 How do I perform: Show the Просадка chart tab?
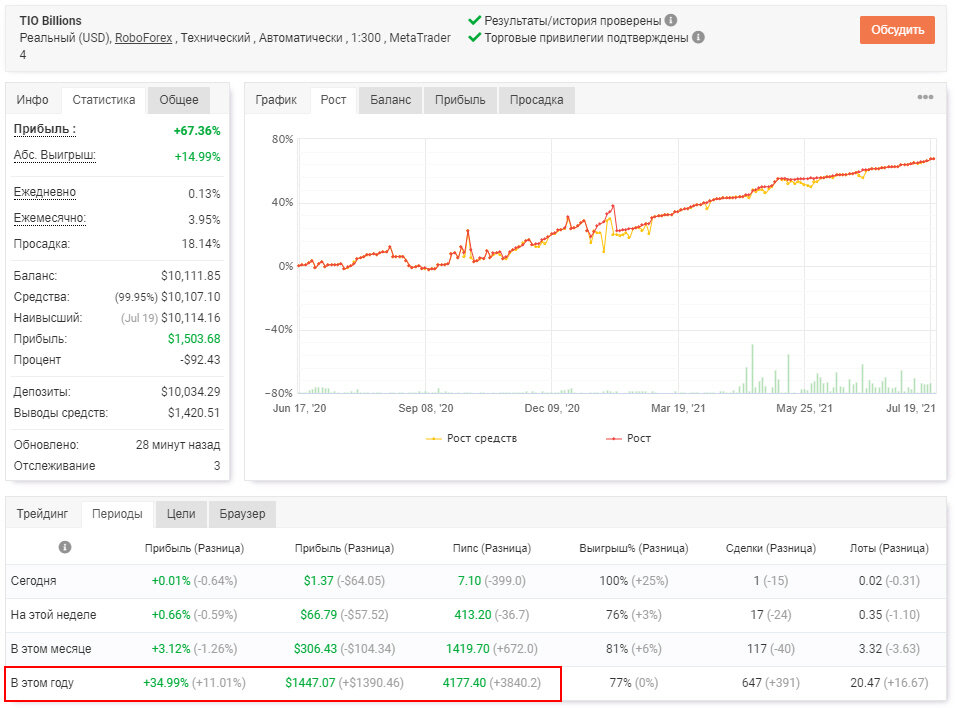point(536,100)
